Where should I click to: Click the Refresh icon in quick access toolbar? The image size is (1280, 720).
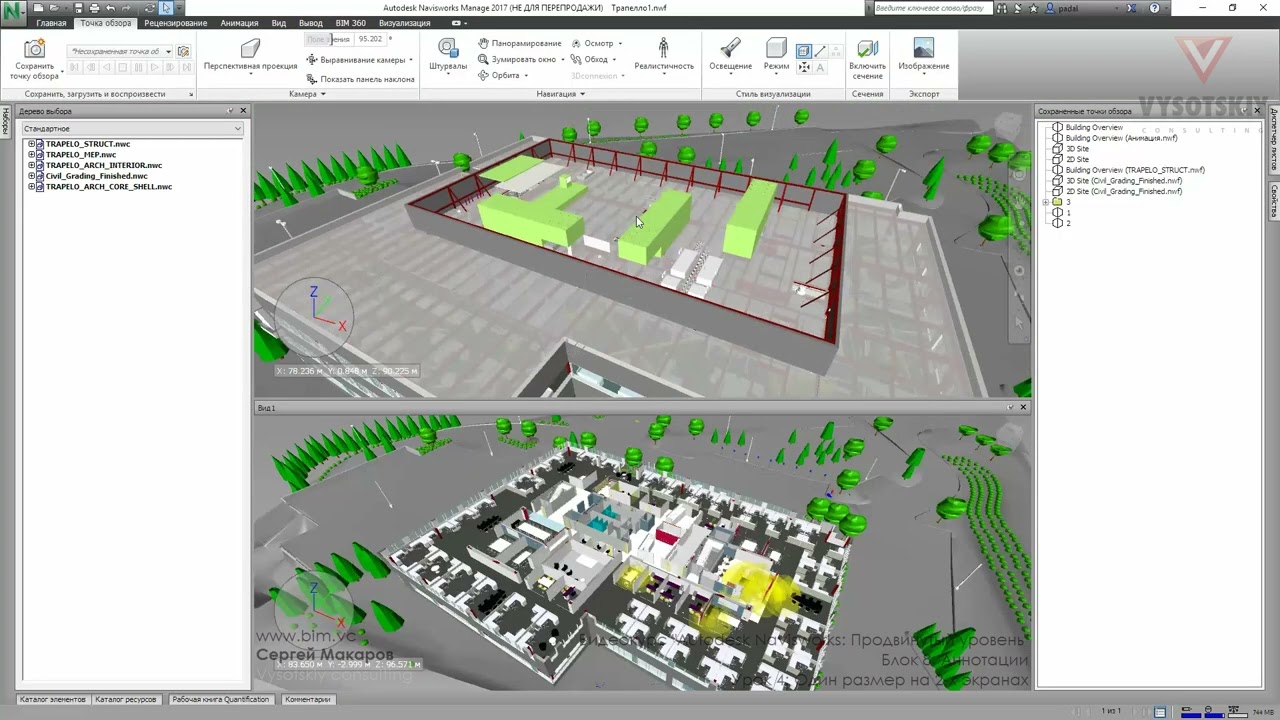click(149, 8)
